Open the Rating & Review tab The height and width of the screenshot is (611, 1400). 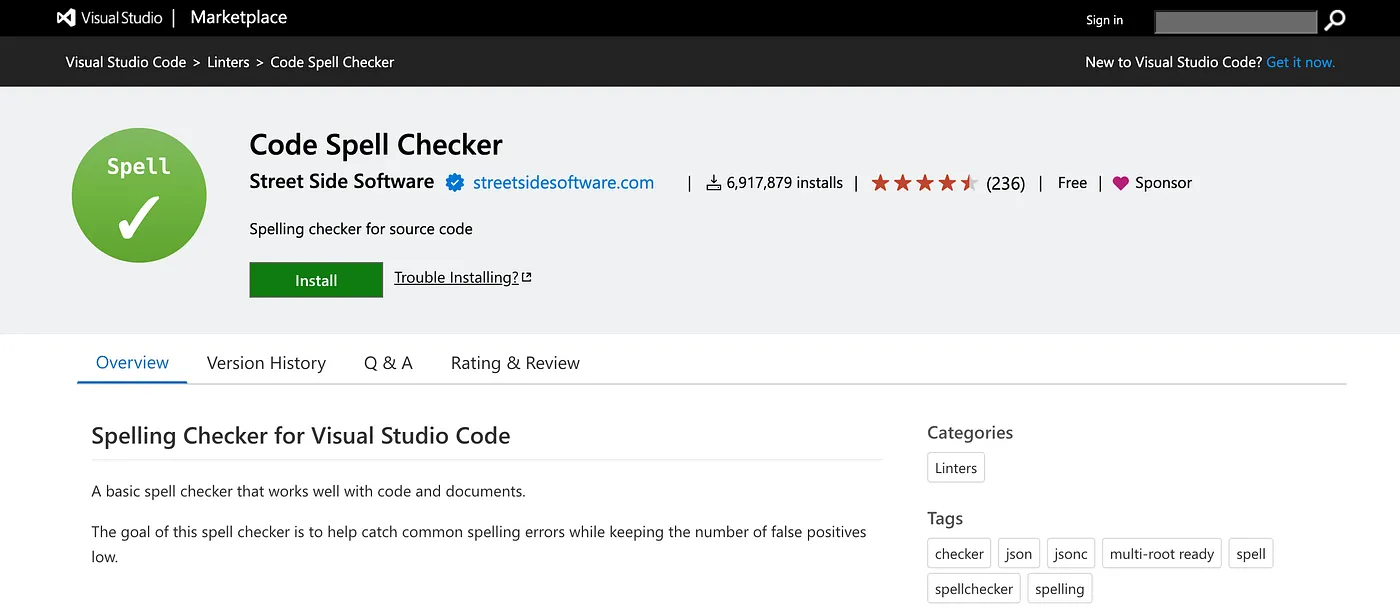(515, 363)
